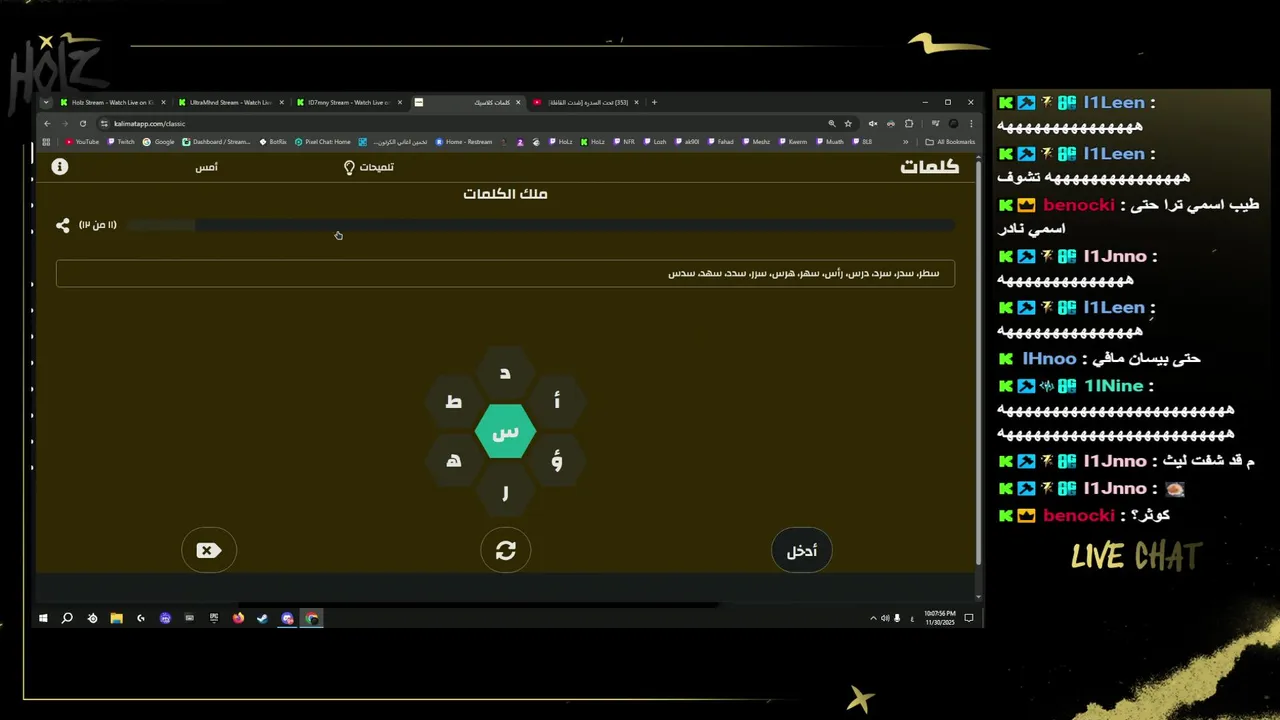This screenshot has width=1280, height=720.
Task: Open the Dashboard / Stream bookmark
Action: click(x=216, y=142)
